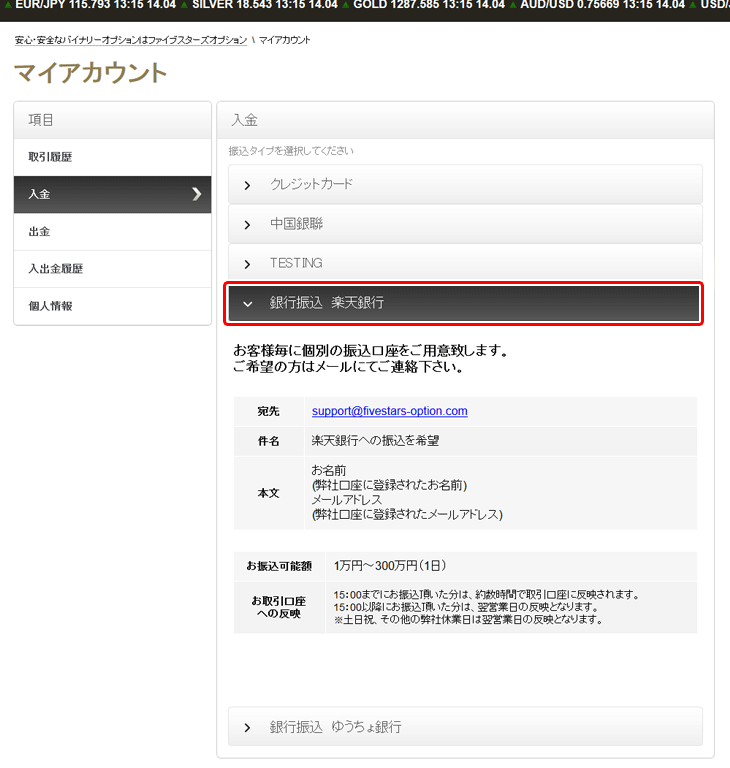730x768 pixels.
Task: Click the ご希望の方はメールにてご連絡下さい text line
Action: [349, 367]
